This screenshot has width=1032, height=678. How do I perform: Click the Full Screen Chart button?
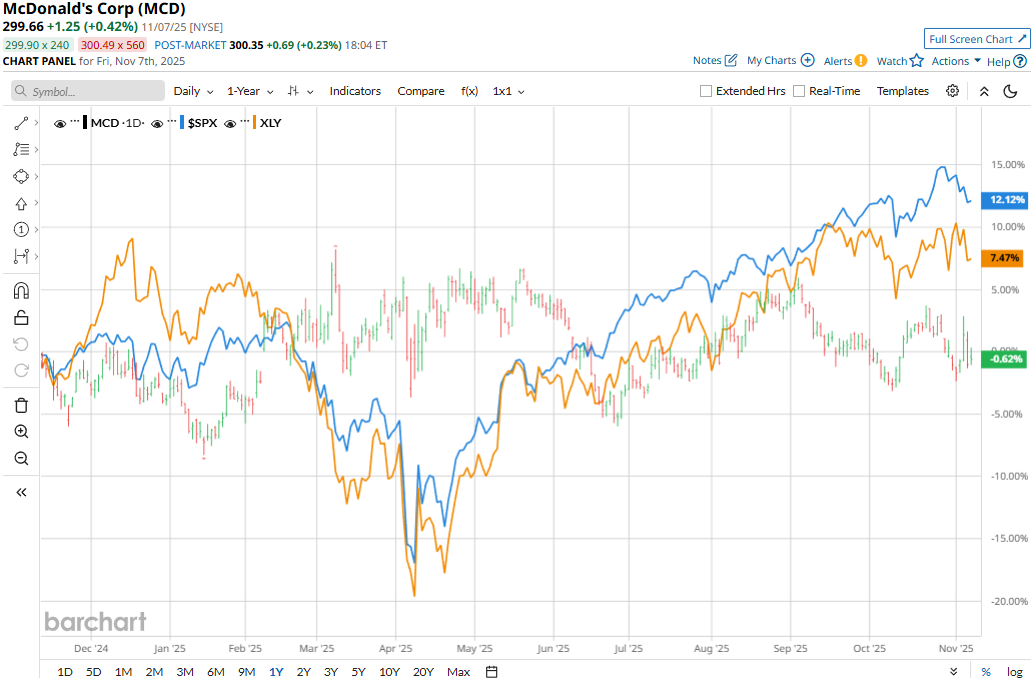coord(976,39)
